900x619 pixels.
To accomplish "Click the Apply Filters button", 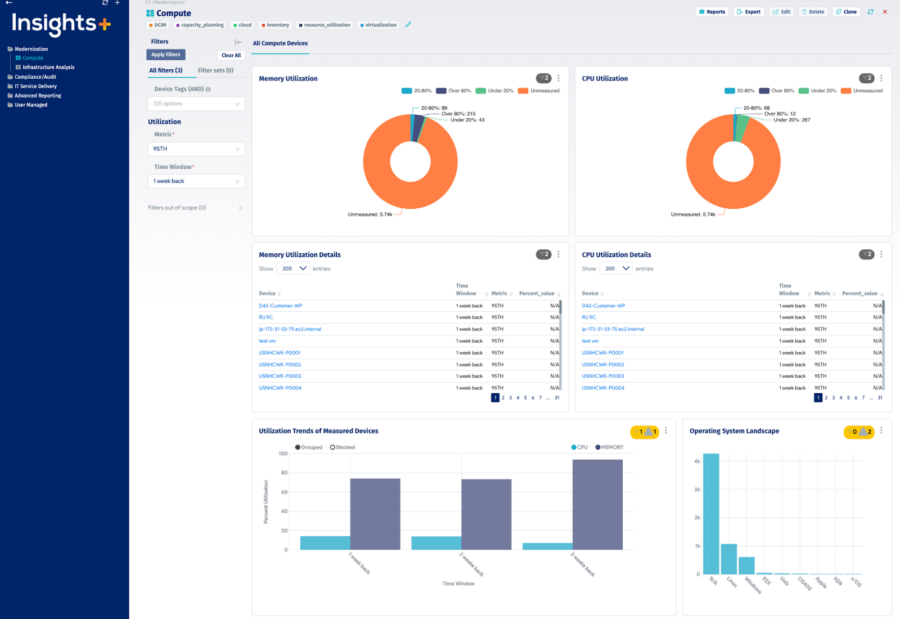I will click(x=166, y=53).
